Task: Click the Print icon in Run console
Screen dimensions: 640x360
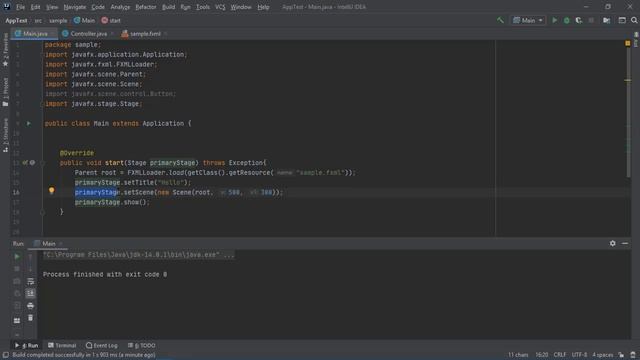Action: [30, 306]
